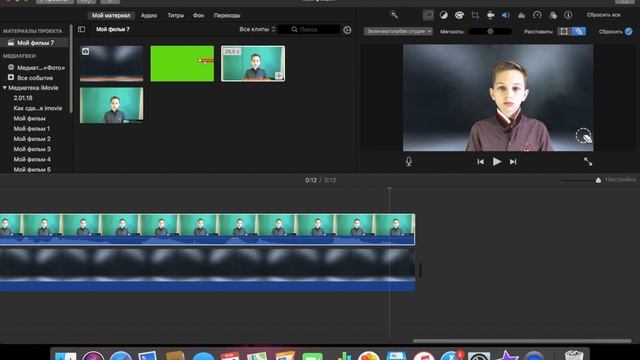Switch to the 'Мой материал' tab
This screenshot has width=640, height=360.
click(111, 16)
